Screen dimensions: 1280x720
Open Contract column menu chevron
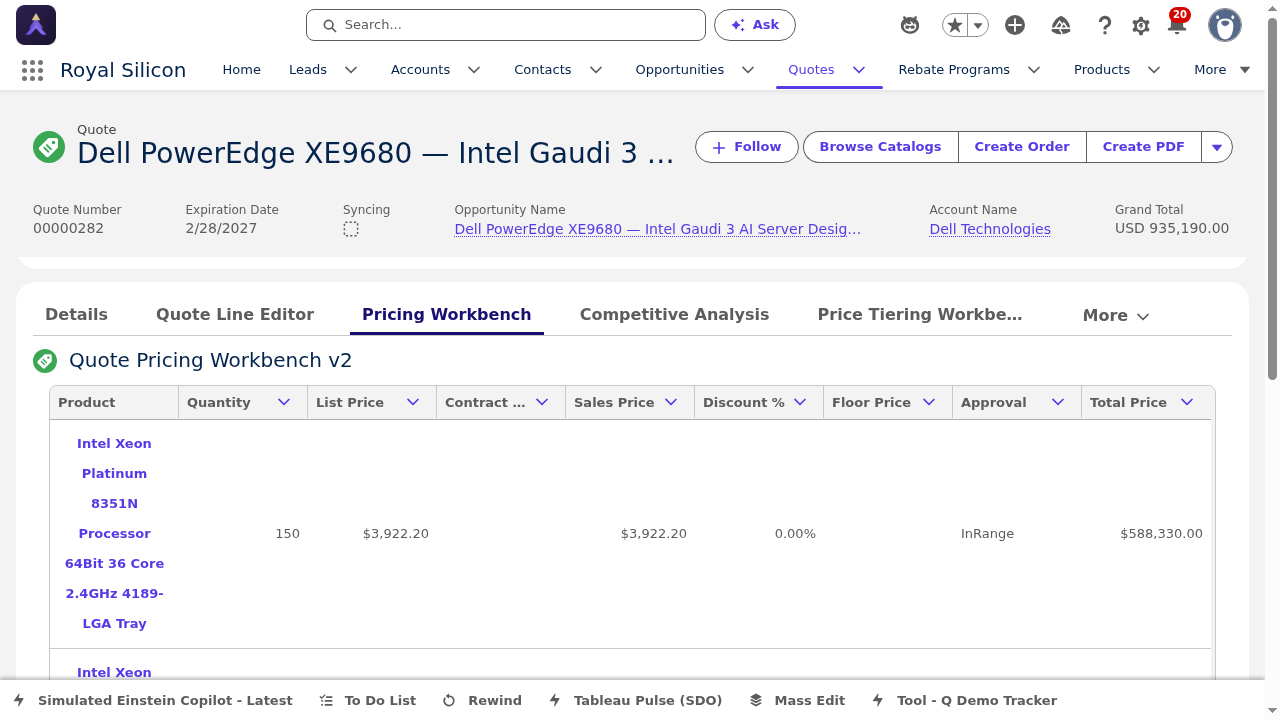click(x=542, y=402)
